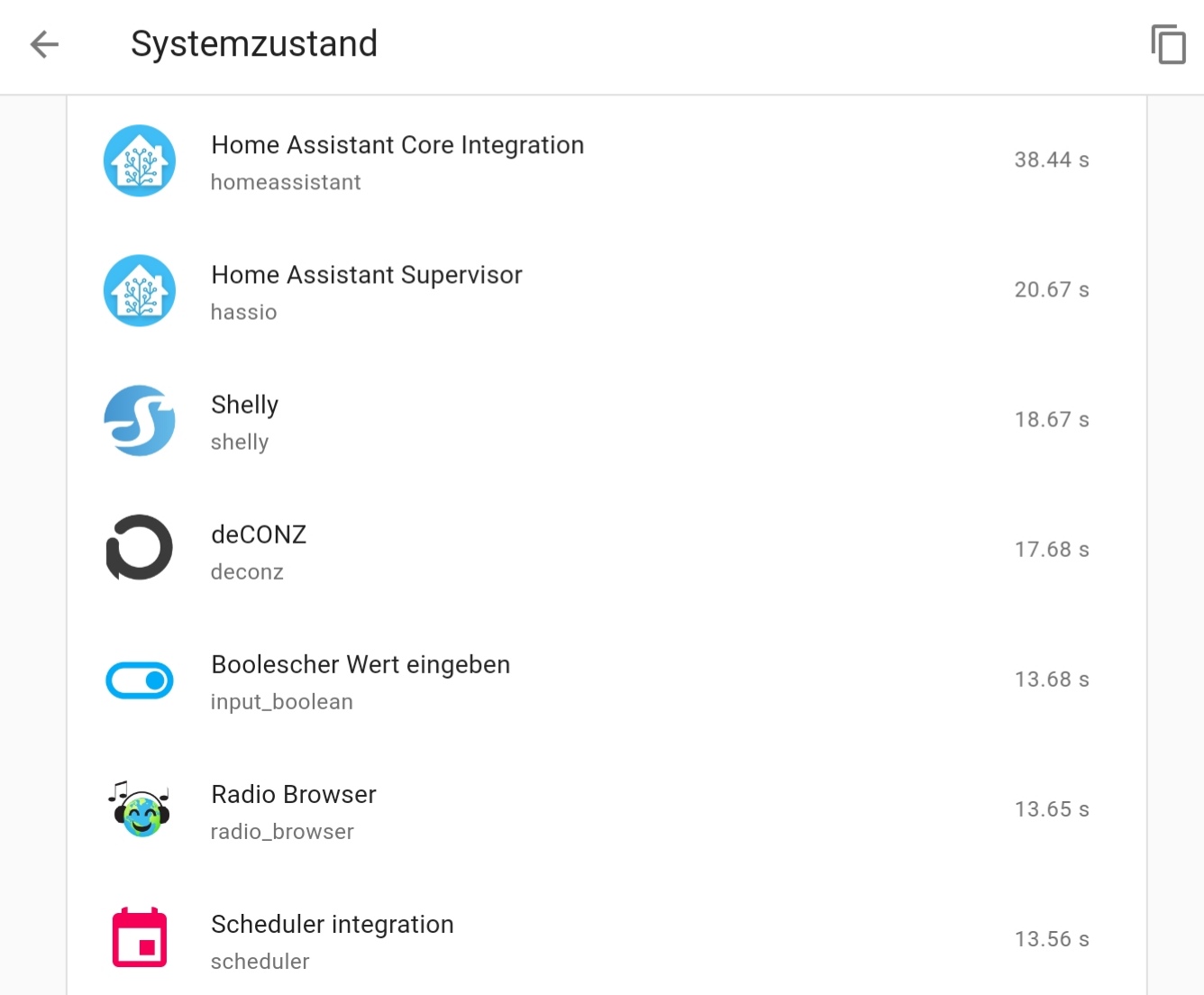Viewport: 1204px width, 995px height.
Task: Open the Scheduler integration entry
Action: [x=333, y=925]
